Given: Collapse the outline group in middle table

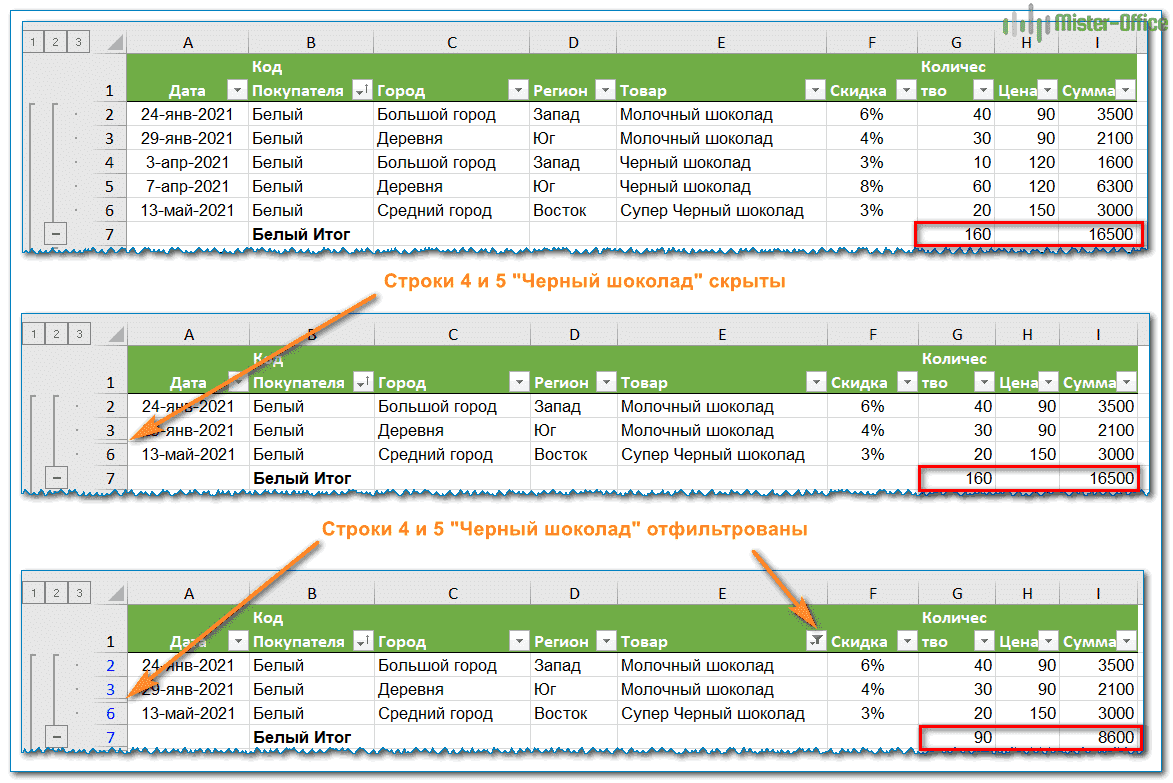Looking at the screenshot, I should click(x=56, y=479).
